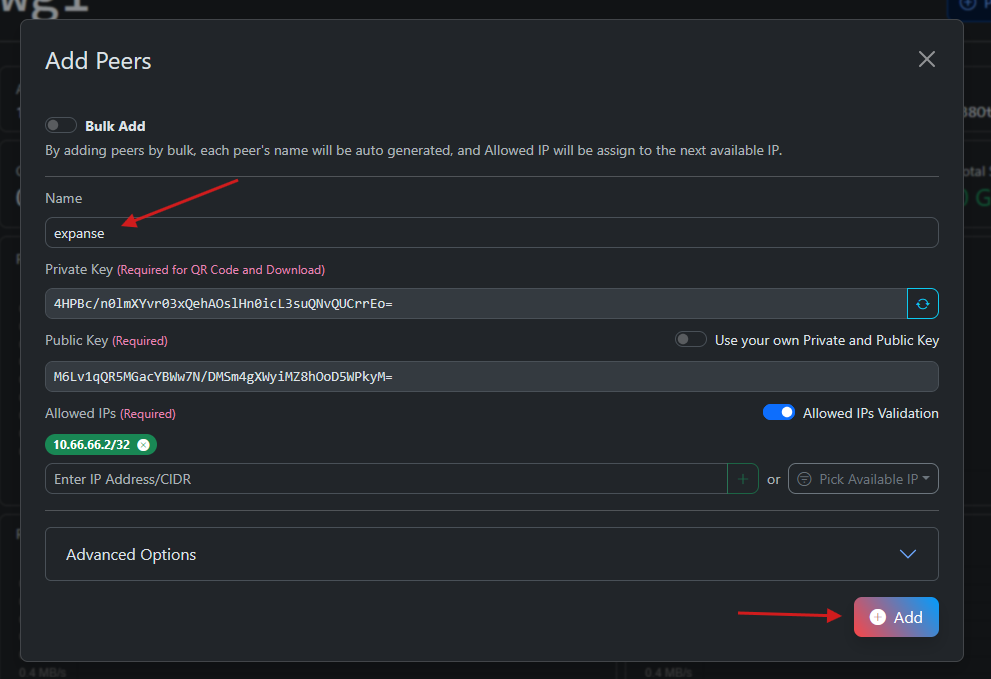Click the plus icon beside the IP address field
The height and width of the screenshot is (679, 991).
742,479
